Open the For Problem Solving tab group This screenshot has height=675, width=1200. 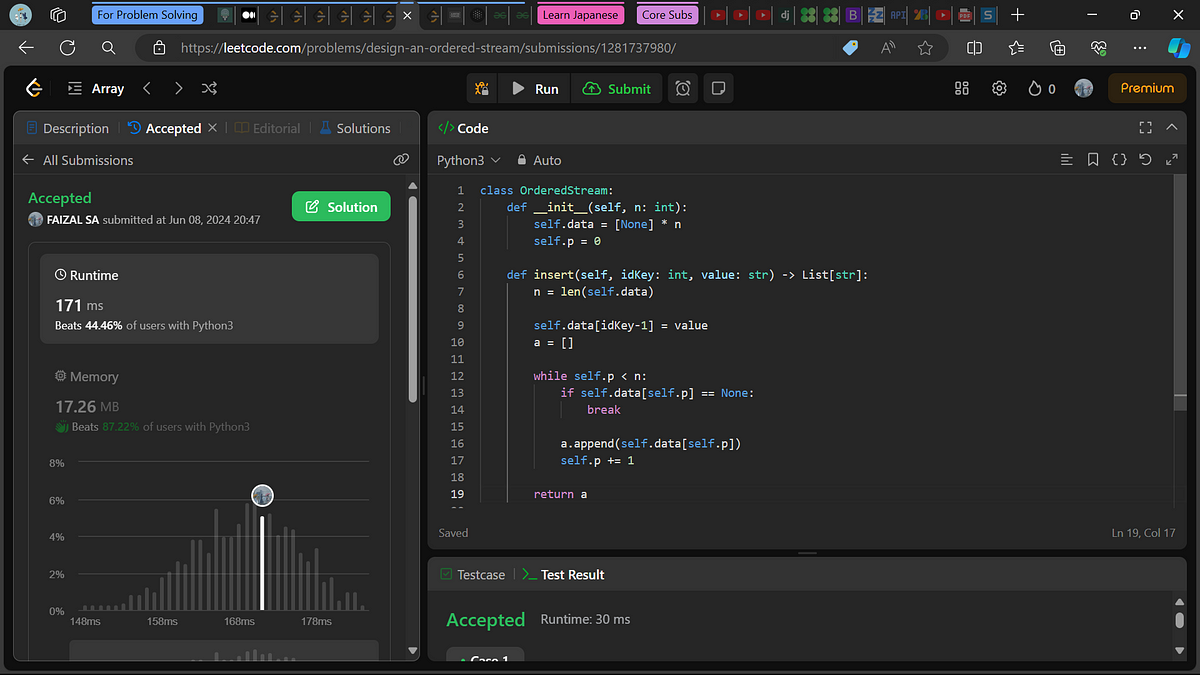[148, 15]
